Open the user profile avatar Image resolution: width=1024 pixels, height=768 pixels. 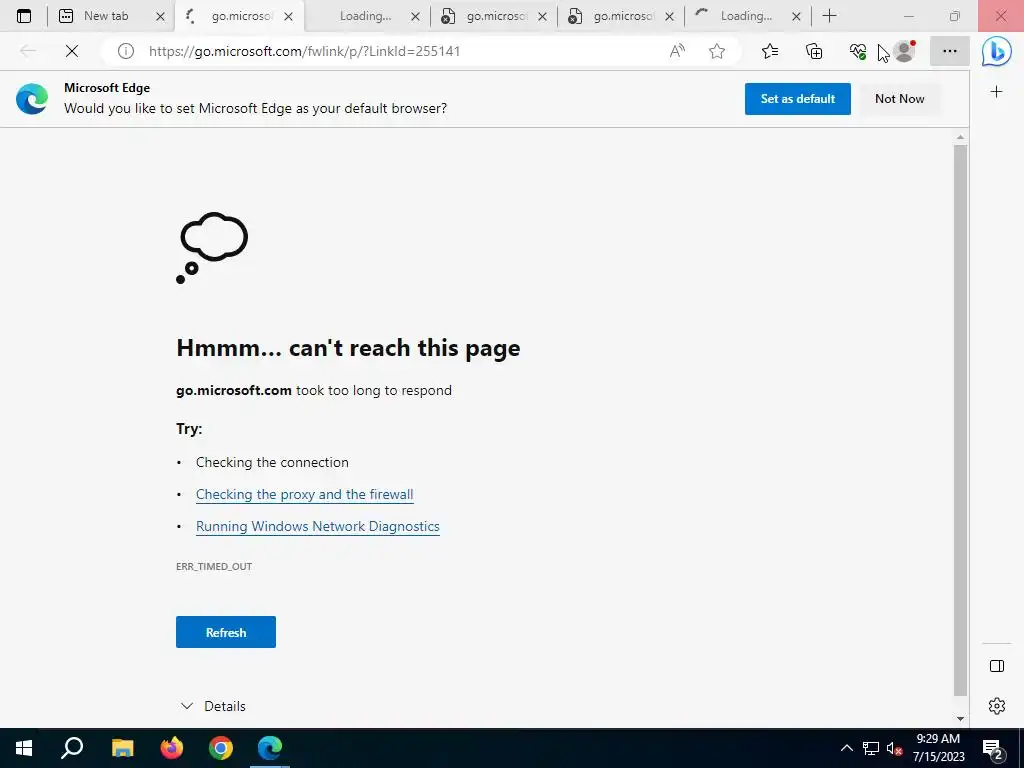904,51
